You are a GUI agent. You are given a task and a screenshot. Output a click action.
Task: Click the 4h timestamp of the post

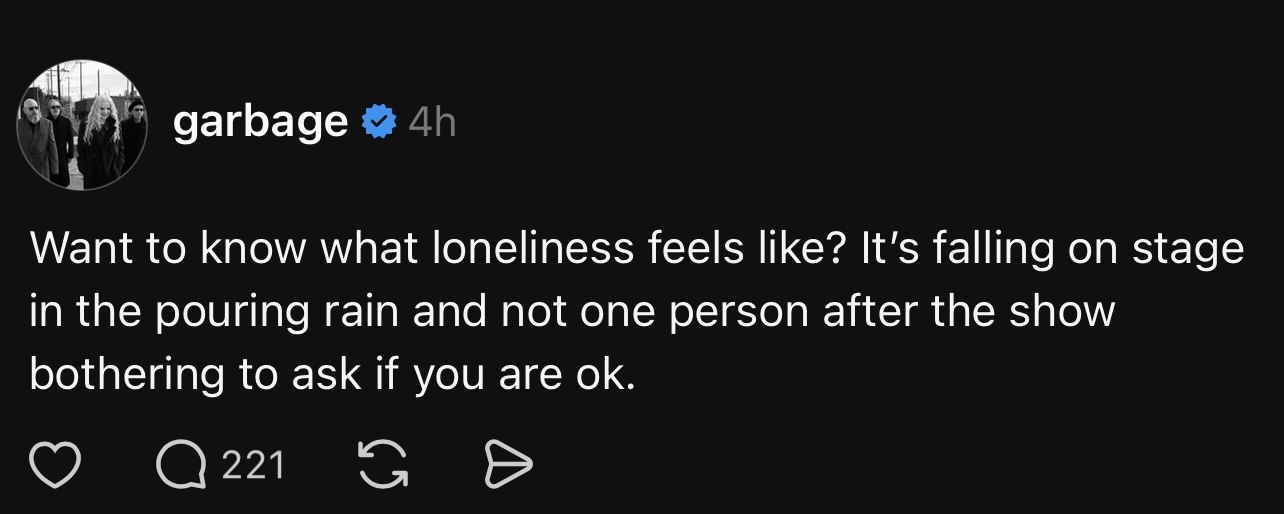(x=432, y=123)
